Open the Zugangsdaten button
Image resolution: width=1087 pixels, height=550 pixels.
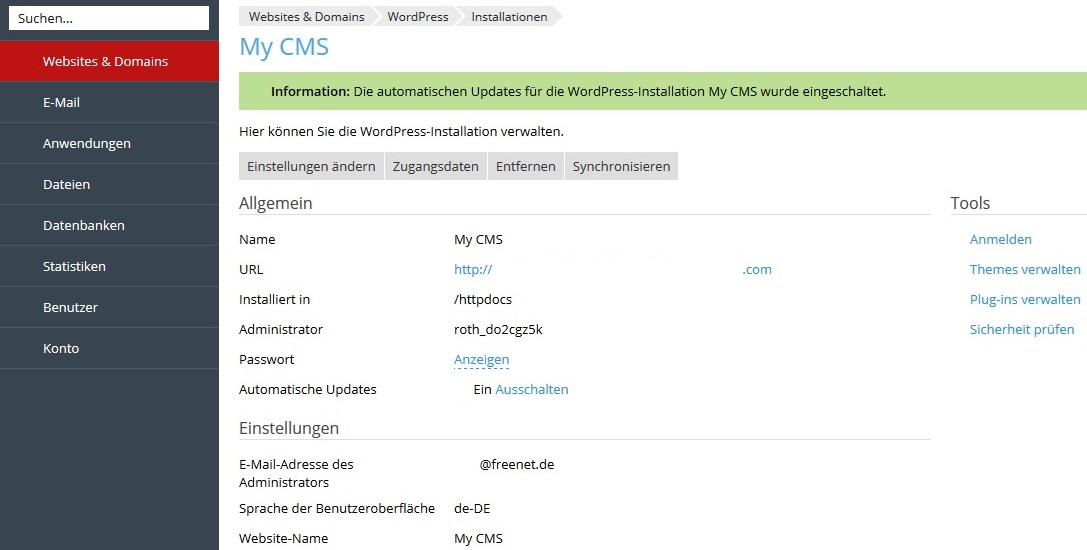coord(435,166)
